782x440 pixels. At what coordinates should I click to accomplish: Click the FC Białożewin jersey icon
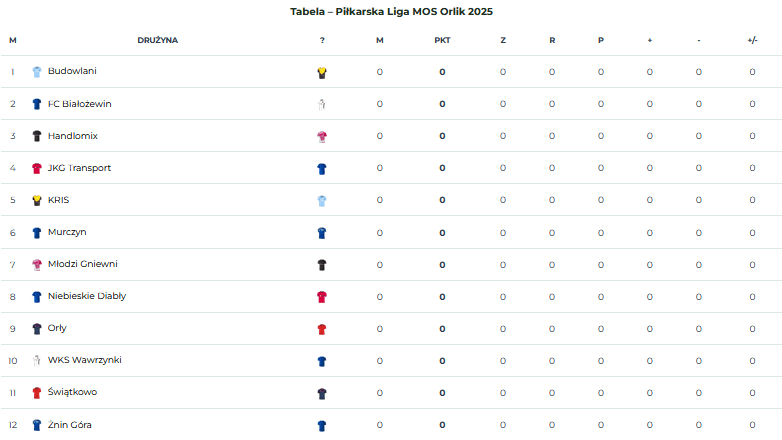[x=37, y=104]
